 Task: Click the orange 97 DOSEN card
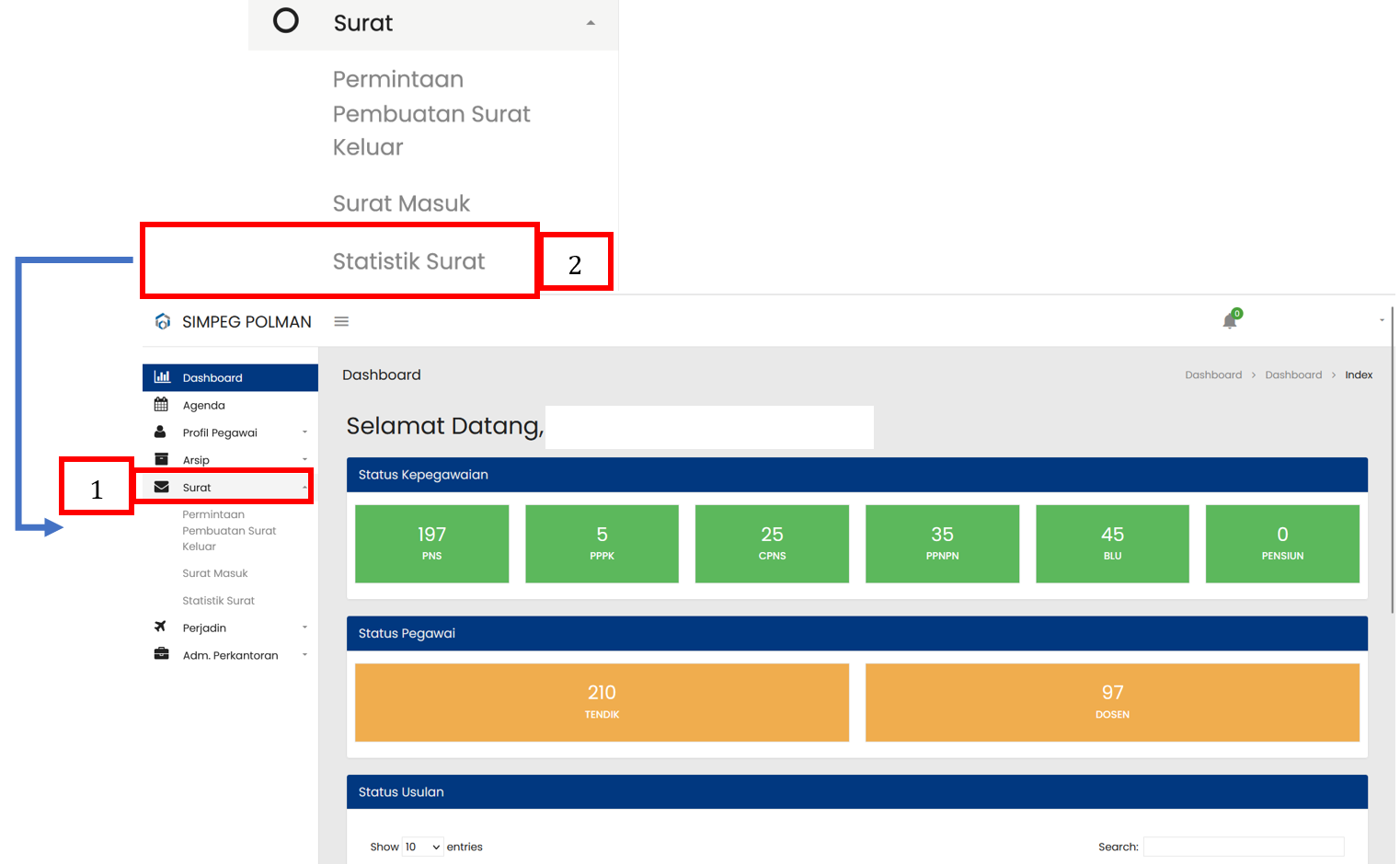tap(1111, 702)
